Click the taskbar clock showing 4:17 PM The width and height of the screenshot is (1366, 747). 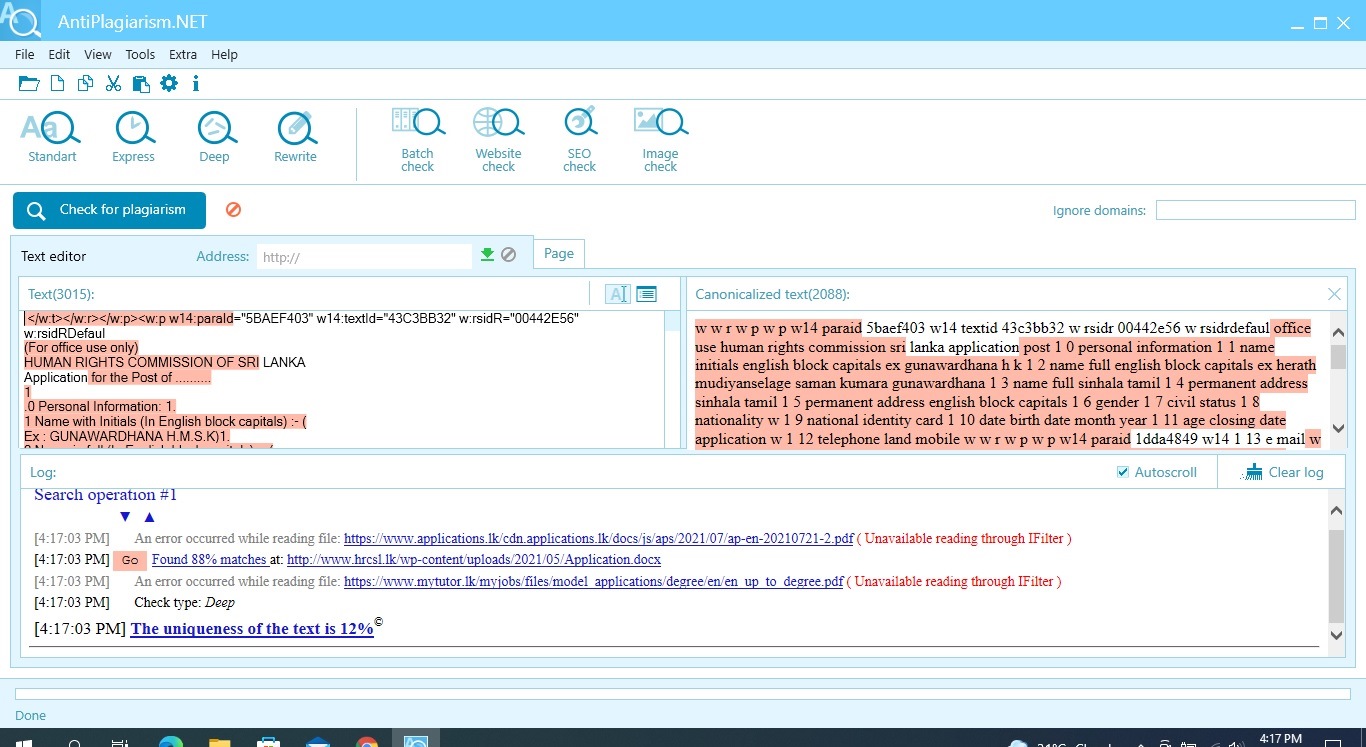(x=1280, y=739)
